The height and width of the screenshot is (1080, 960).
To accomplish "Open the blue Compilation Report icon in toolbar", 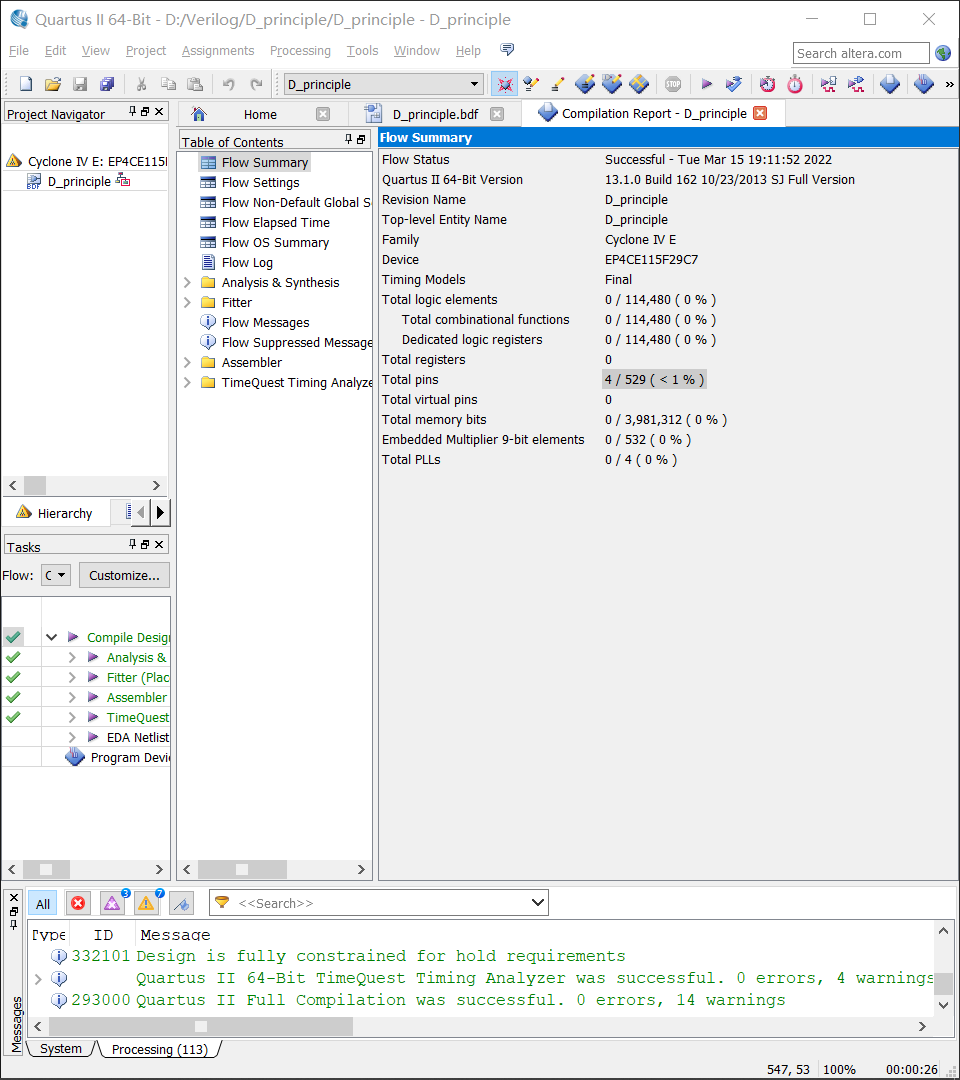I will [x=890, y=84].
